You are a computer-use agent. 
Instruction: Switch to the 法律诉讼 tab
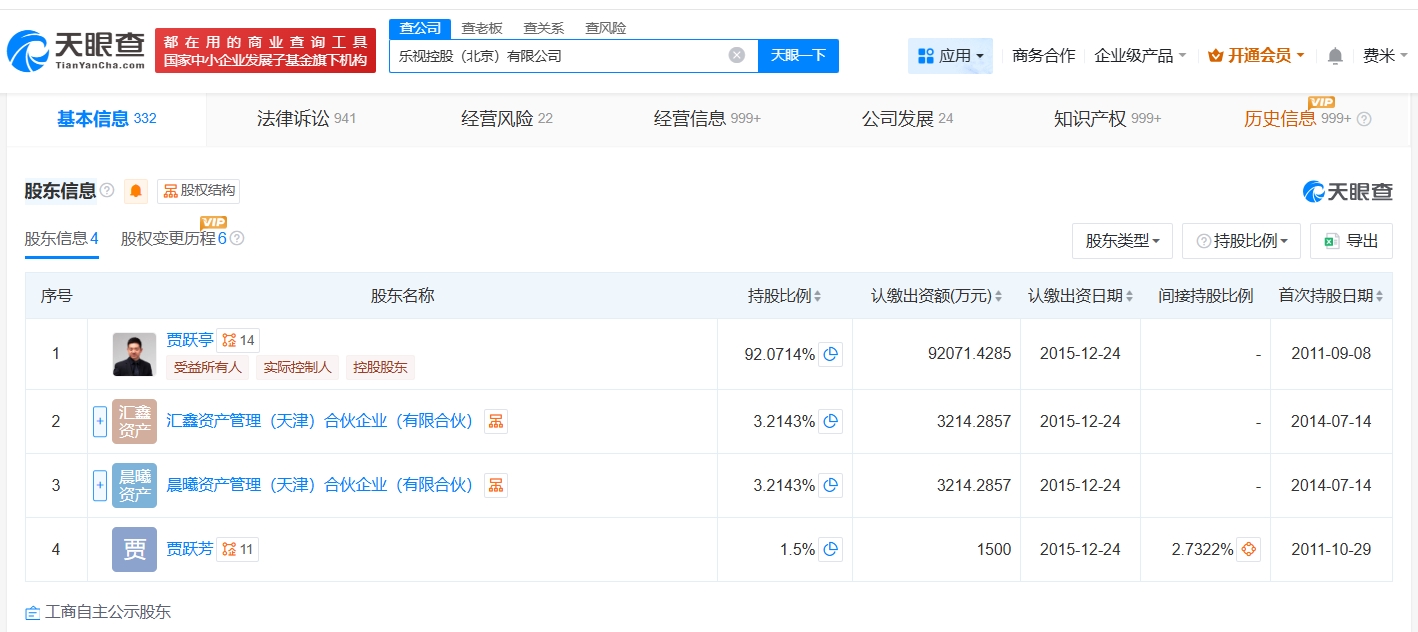click(306, 119)
